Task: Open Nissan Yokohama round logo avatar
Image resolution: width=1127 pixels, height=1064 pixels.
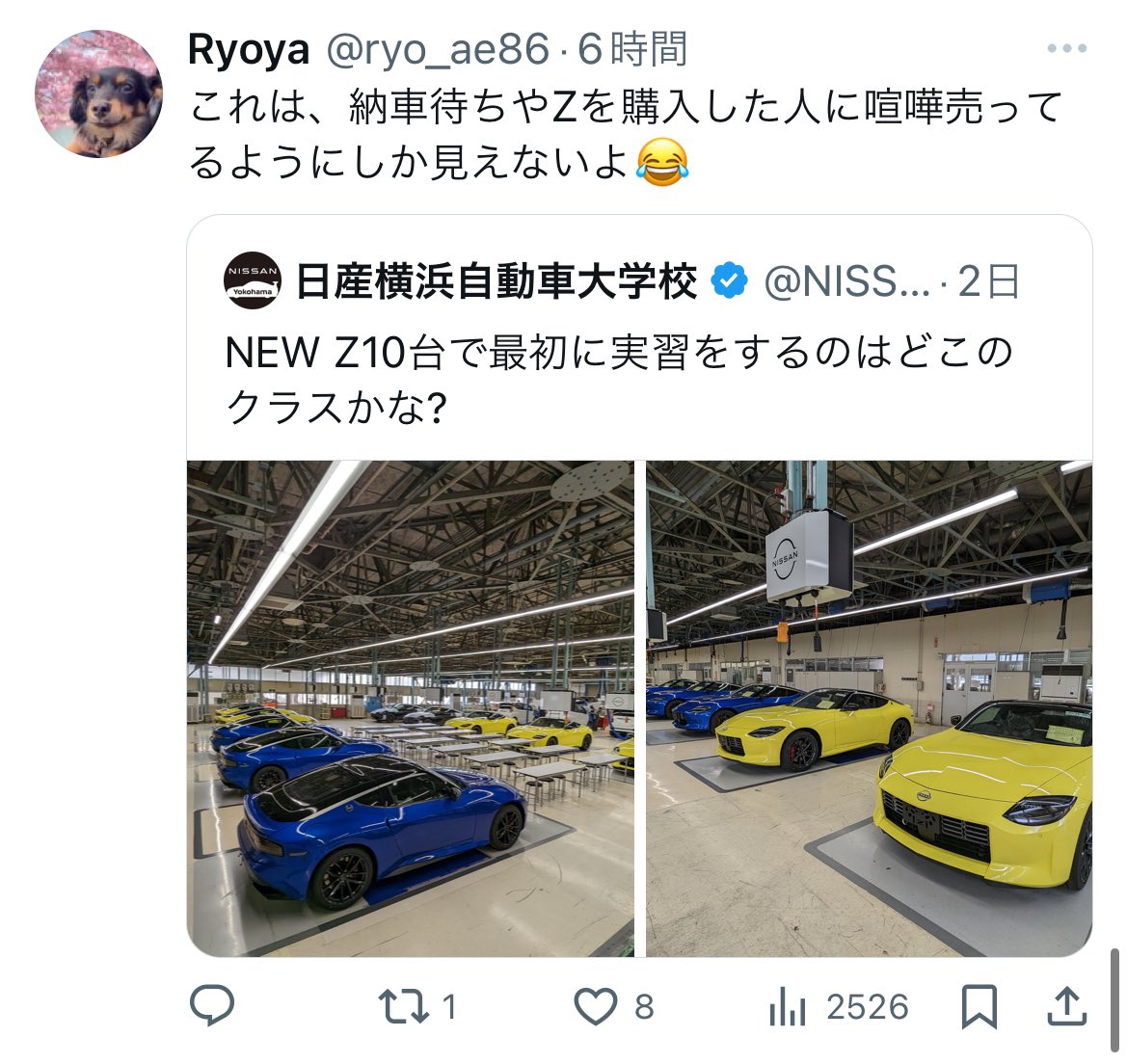Action: 253,280
